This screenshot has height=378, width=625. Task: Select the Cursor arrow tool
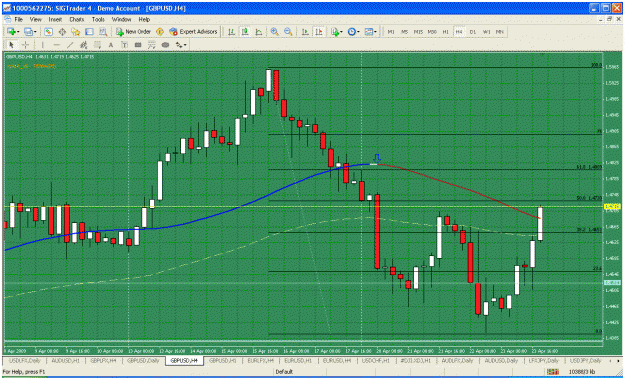[x=11, y=45]
